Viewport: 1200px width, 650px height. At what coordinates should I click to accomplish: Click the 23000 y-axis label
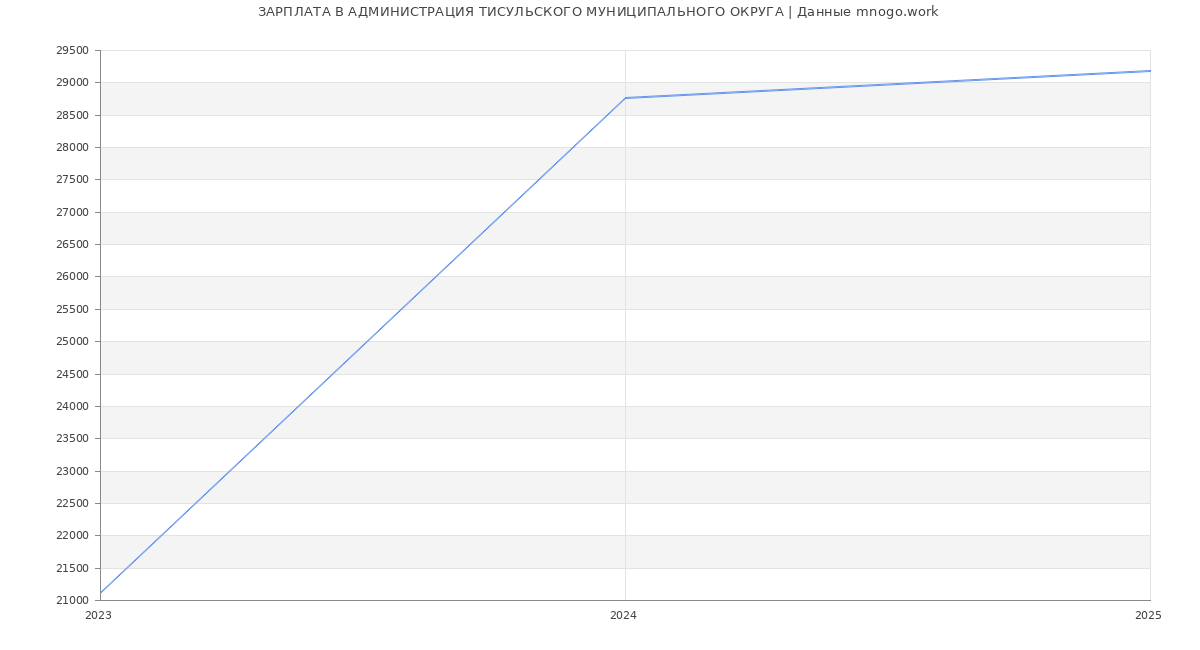[x=72, y=472]
